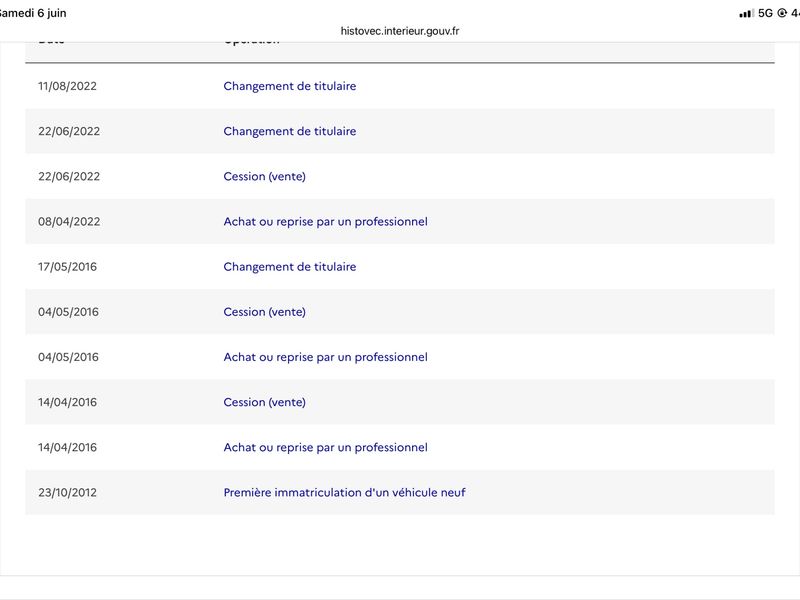
Task: Select Changement de titulaire from 17/05/2016
Action: tap(290, 267)
